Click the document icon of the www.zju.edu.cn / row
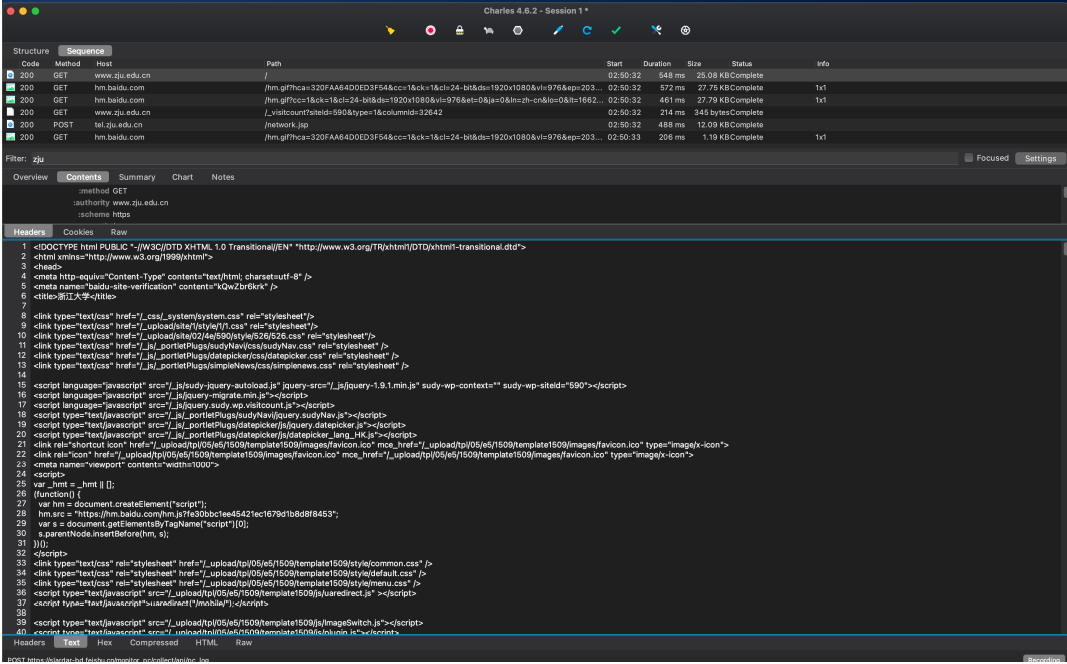1067x664 pixels. (x=10, y=75)
